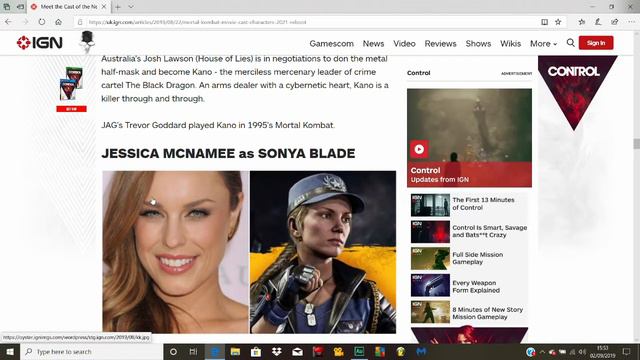Image resolution: width=640 pixels, height=360 pixels.
Task: Click the browser Back arrow
Action: [x=9, y=22]
